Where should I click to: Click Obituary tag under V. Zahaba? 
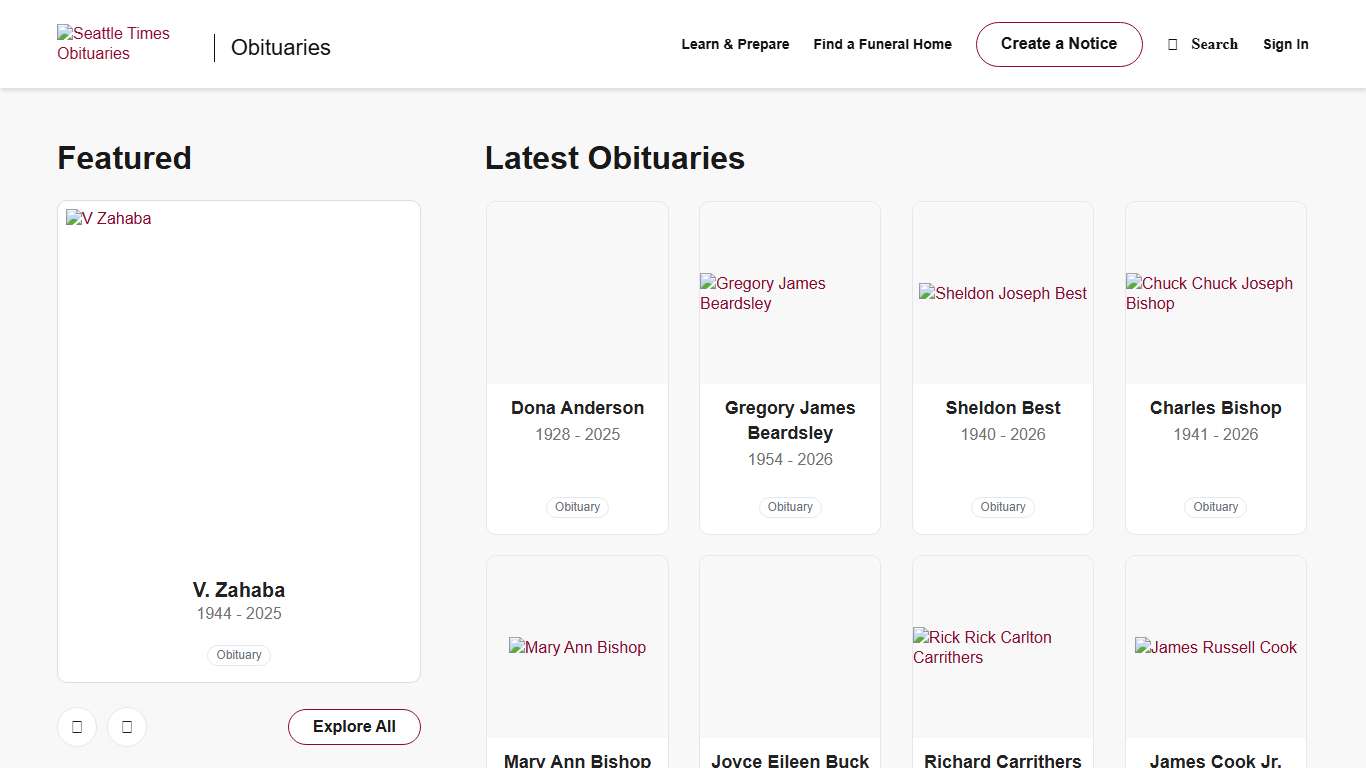point(239,655)
